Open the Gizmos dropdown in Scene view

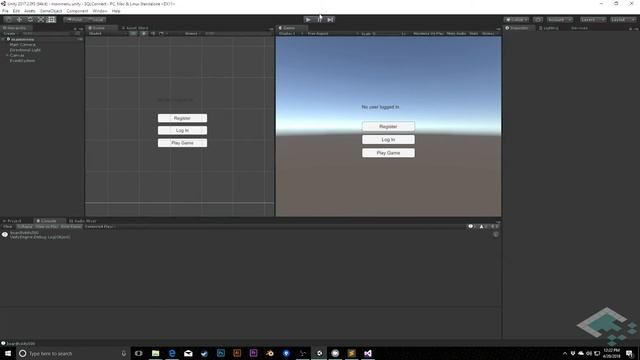coord(192,33)
